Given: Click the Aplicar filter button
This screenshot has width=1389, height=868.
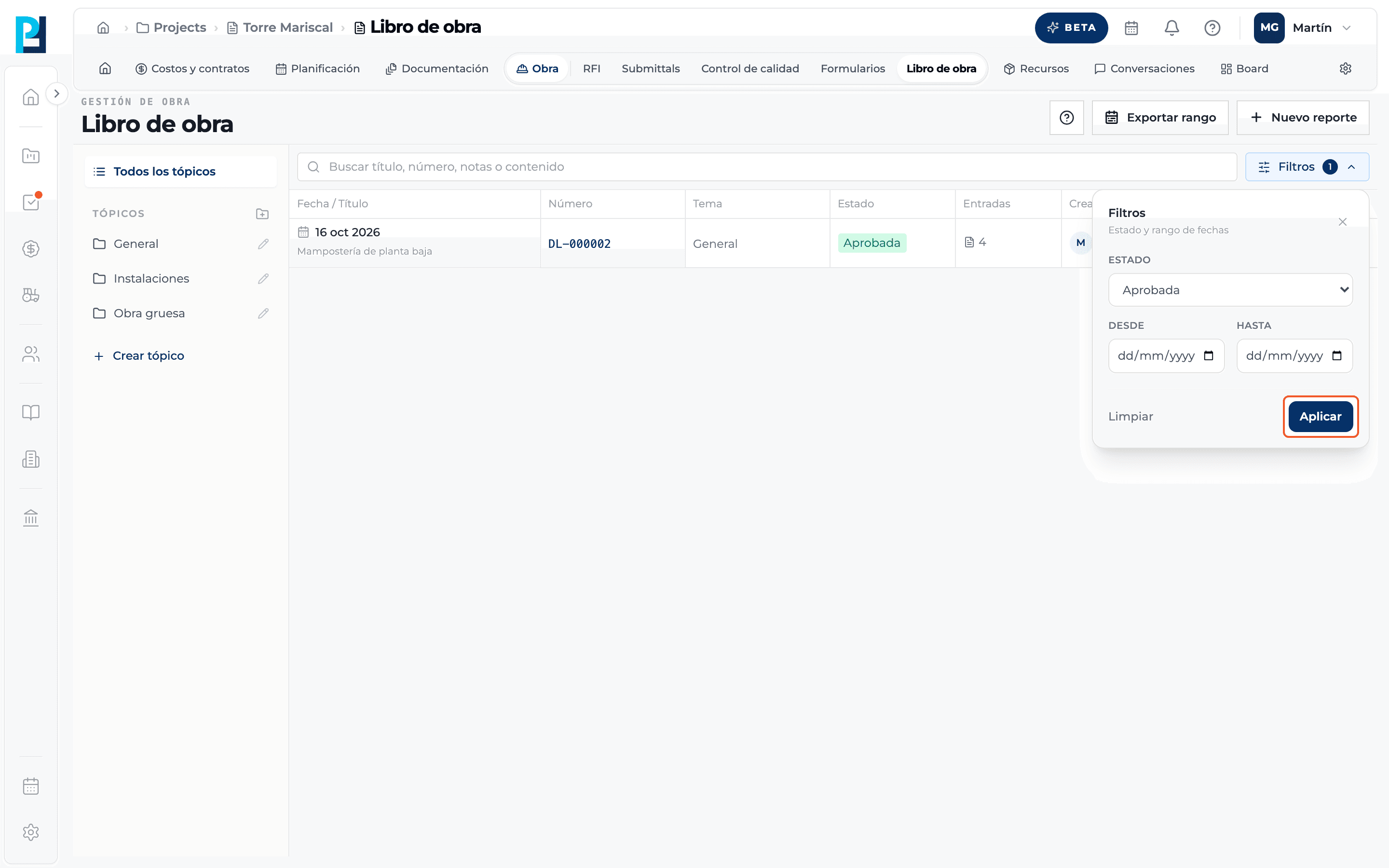Looking at the screenshot, I should point(1320,417).
